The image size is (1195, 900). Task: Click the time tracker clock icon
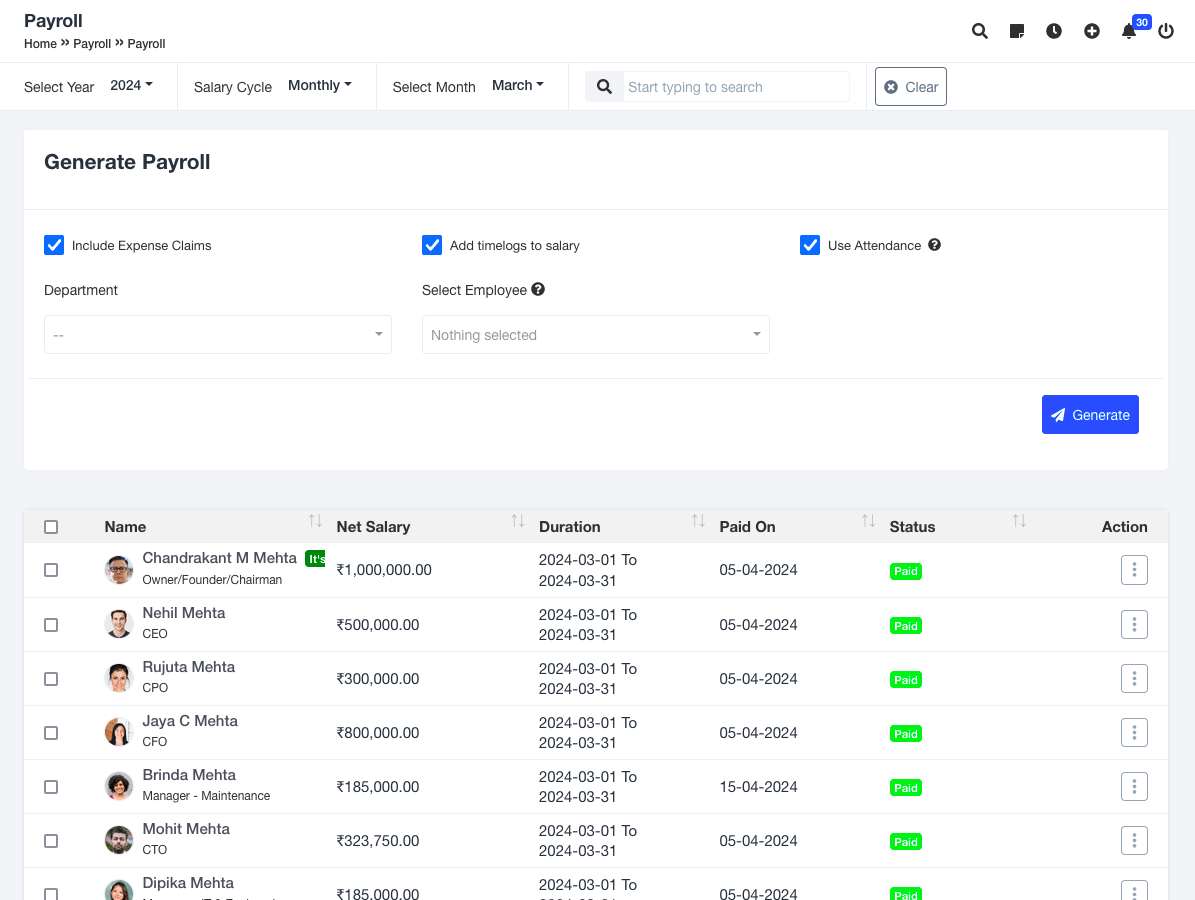1053,31
